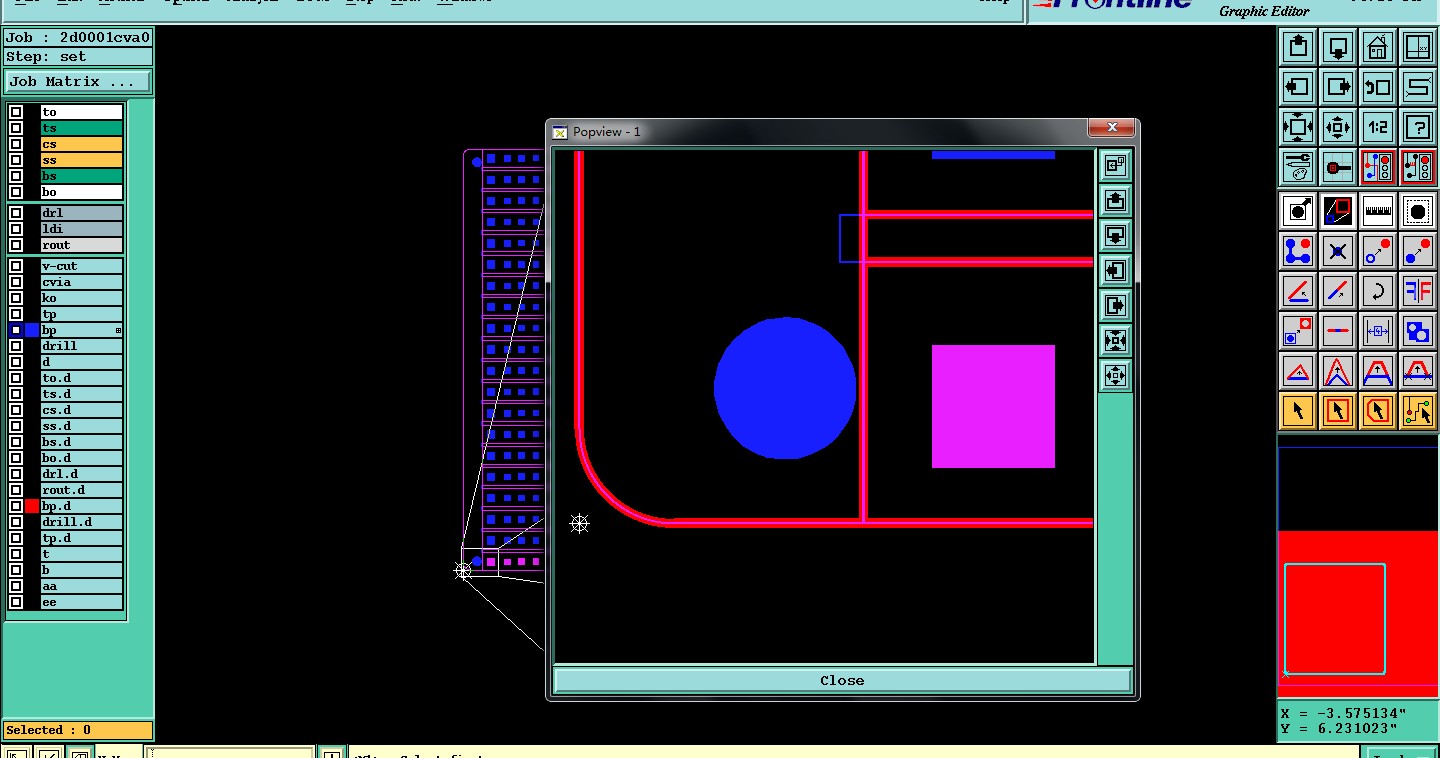Pan view left in main toolbar
This screenshot has width=1440, height=758.
coord(1298,87)
